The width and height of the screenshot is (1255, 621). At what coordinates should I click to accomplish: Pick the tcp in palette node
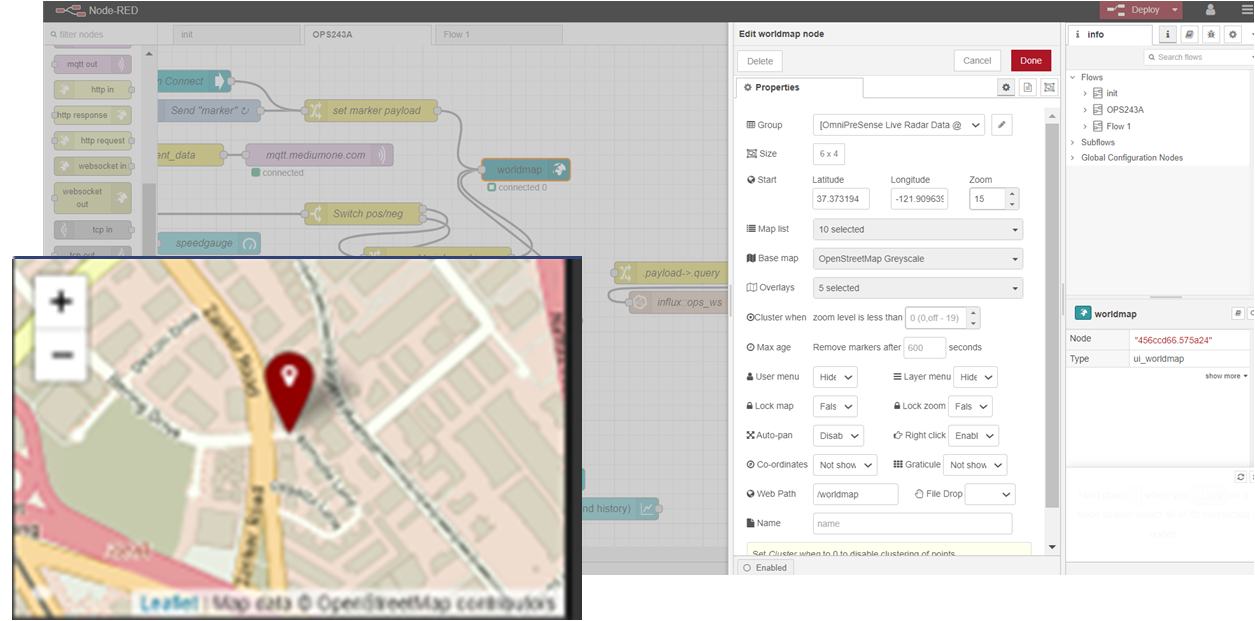pos(92,229)
